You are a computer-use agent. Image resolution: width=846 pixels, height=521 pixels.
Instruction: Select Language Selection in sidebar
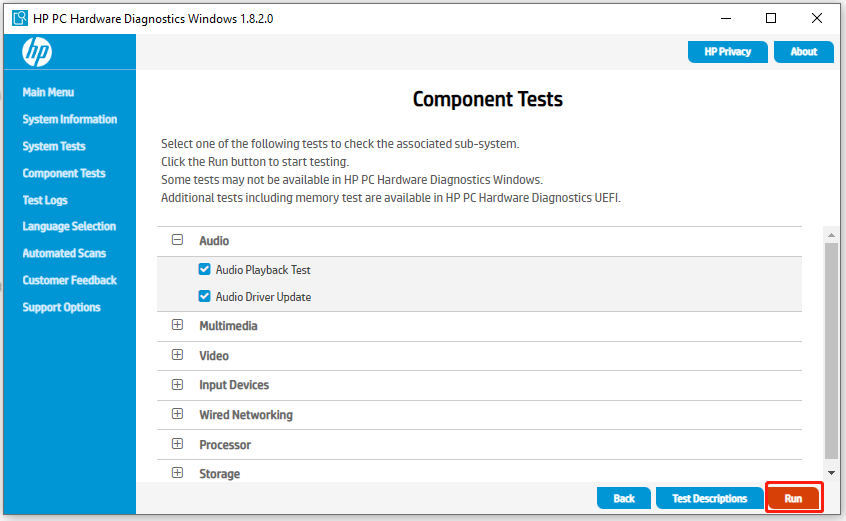coord(69,227)
